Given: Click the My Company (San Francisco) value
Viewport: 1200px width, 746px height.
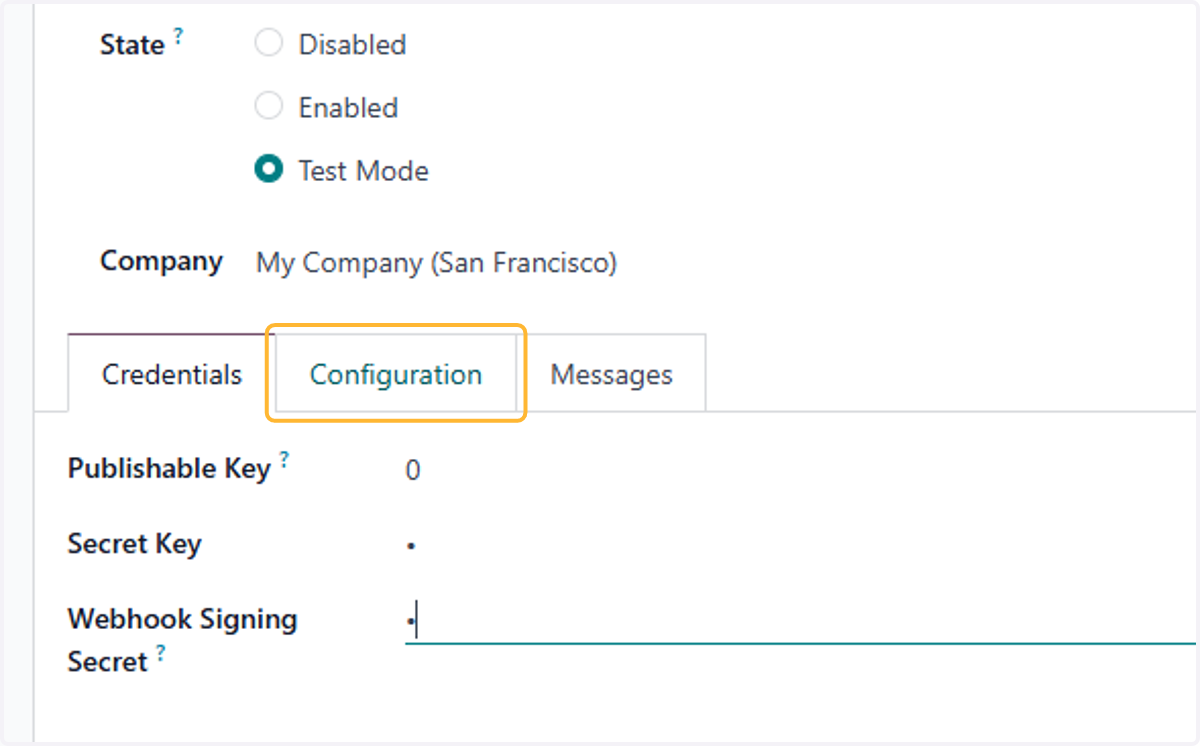Looking at the screenshot, I should click(436, 263).
